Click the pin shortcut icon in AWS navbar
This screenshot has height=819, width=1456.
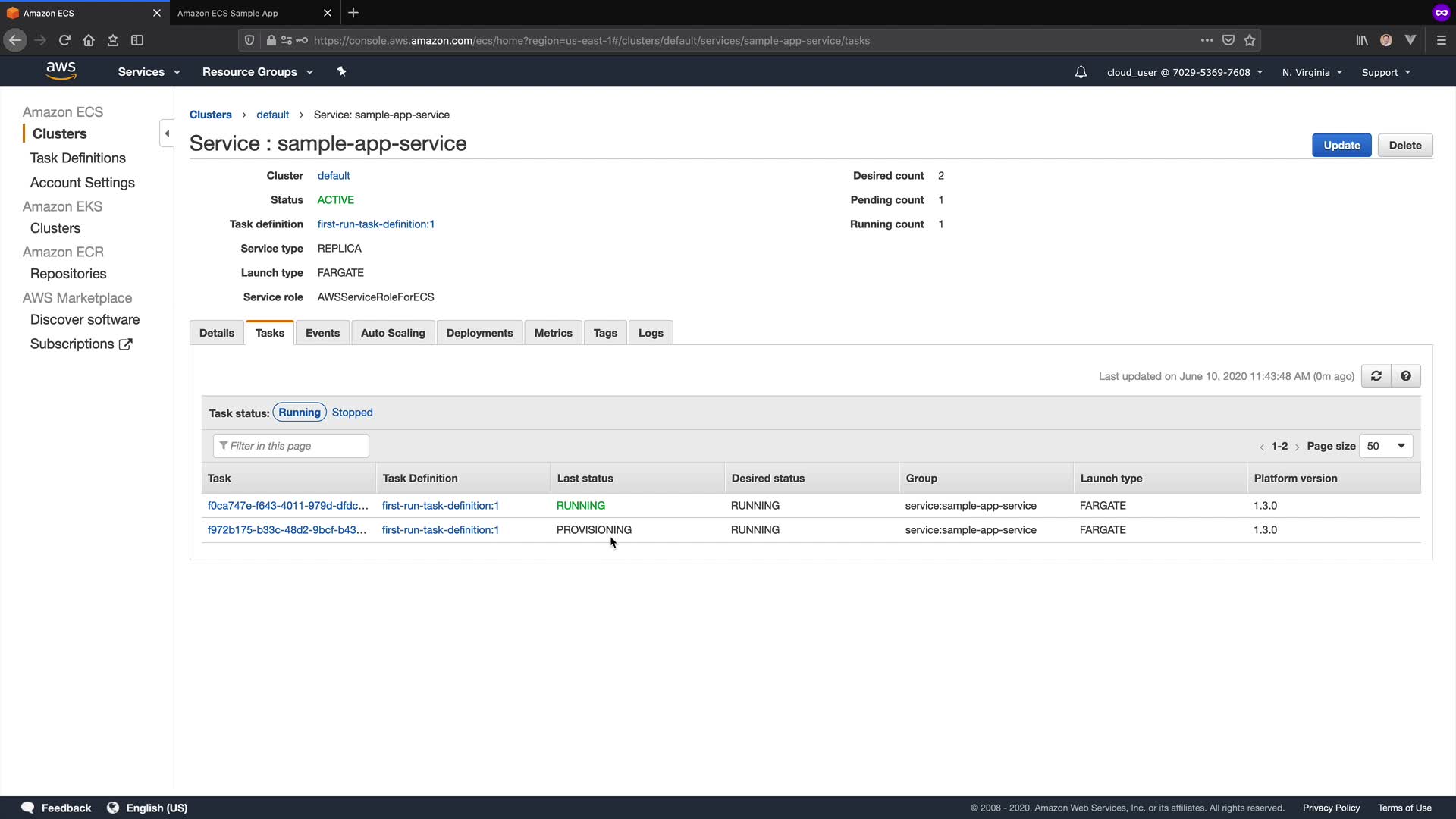(x=341, y=71)
